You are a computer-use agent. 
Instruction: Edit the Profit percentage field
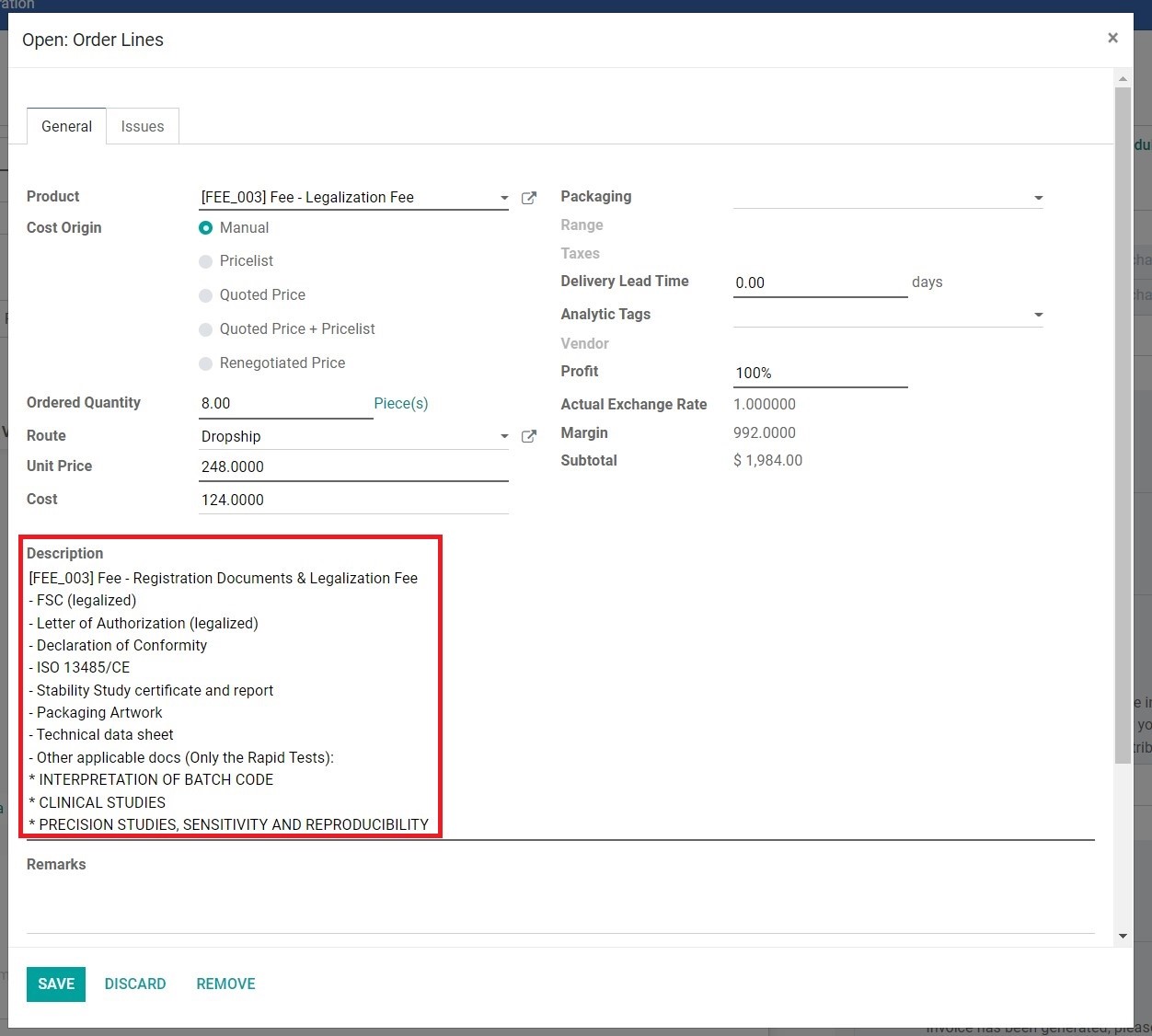click(x=821, y=373)
